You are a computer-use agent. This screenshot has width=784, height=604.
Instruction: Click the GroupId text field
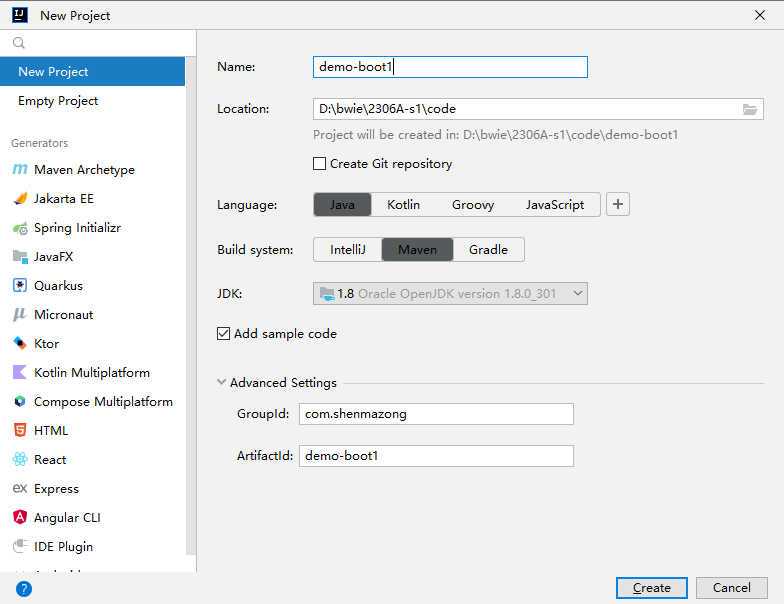point(436,414)
